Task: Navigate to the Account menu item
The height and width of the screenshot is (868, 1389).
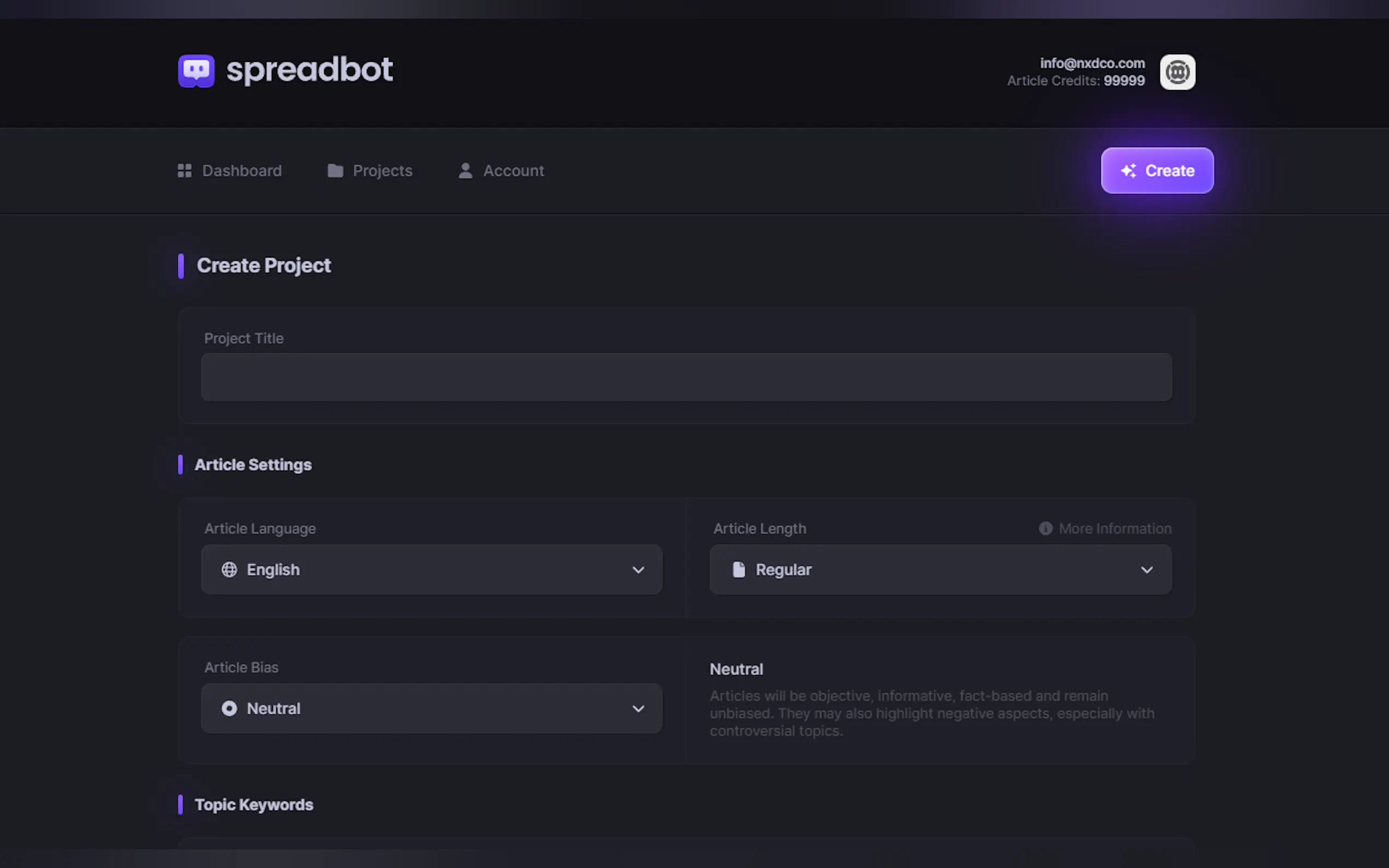Action: tap(513, 171)
